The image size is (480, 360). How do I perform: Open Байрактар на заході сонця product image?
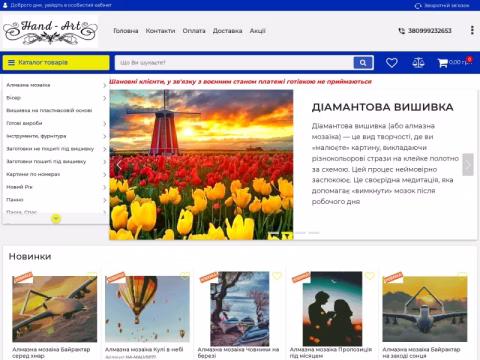click(x=425, y=309)
